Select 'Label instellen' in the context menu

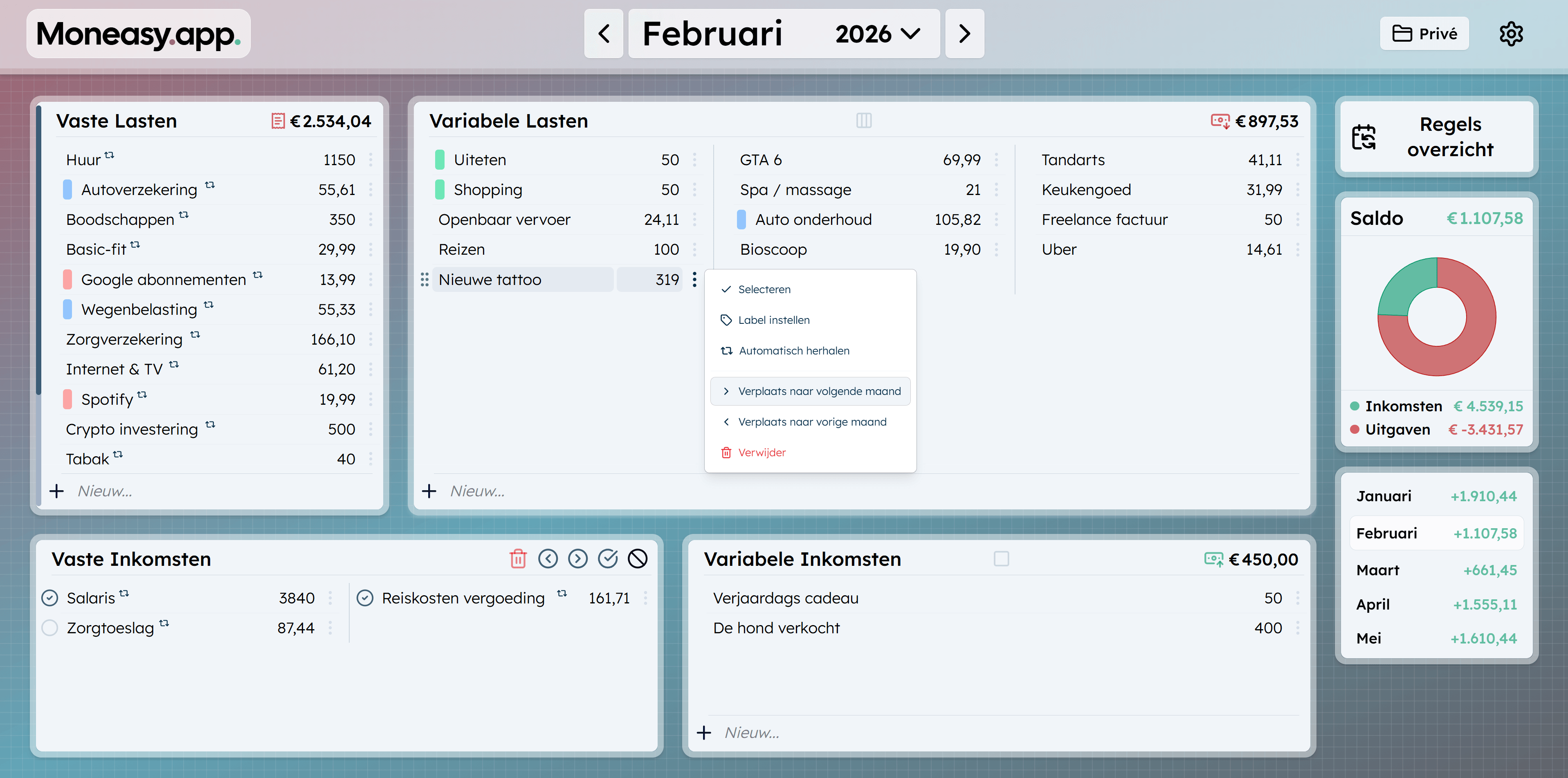773,320
